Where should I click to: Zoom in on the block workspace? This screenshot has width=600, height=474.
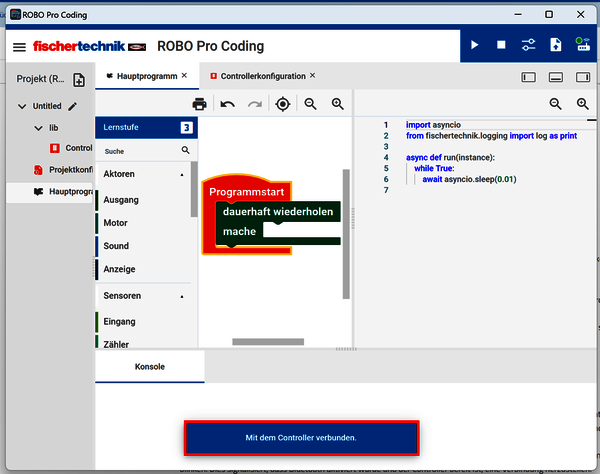[338, 104]
